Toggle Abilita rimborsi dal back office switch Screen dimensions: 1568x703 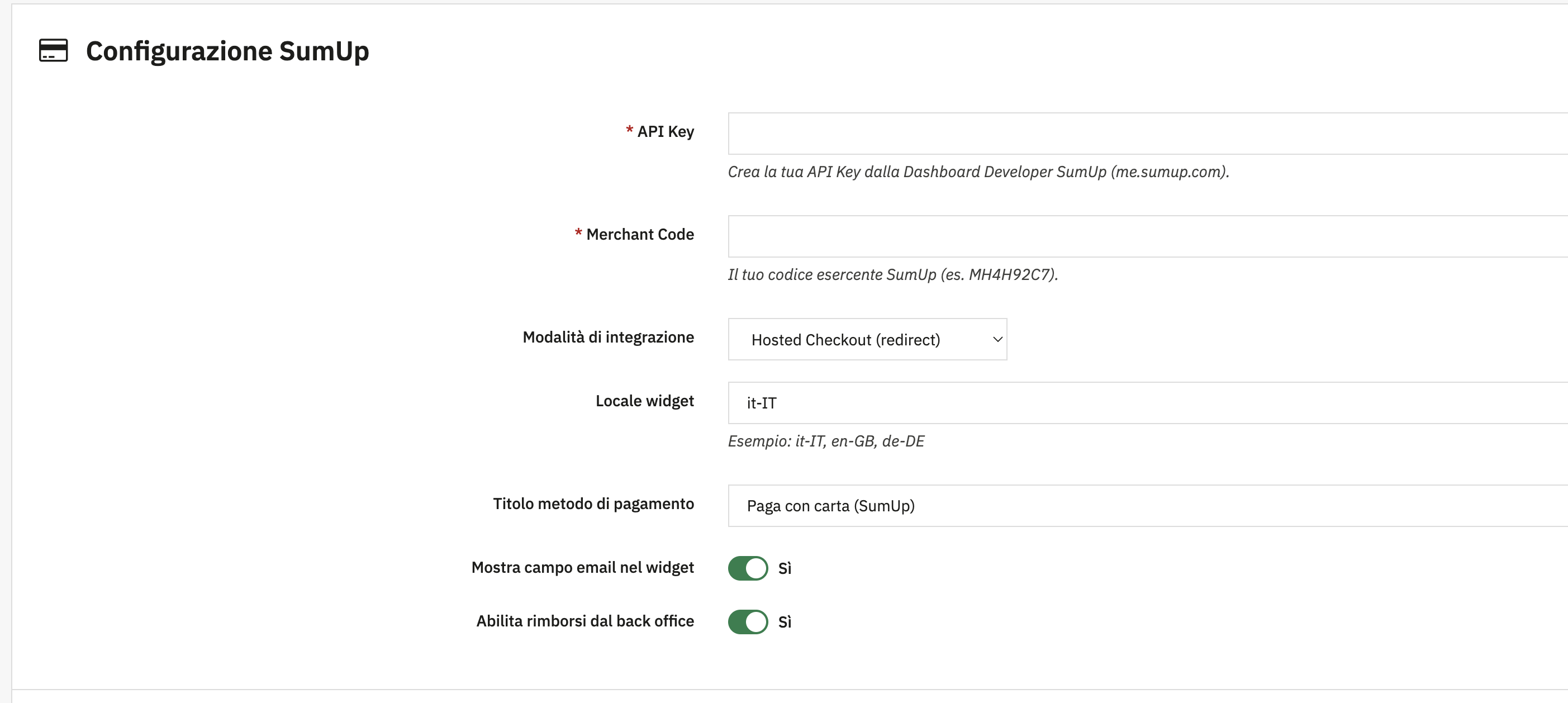748,621
